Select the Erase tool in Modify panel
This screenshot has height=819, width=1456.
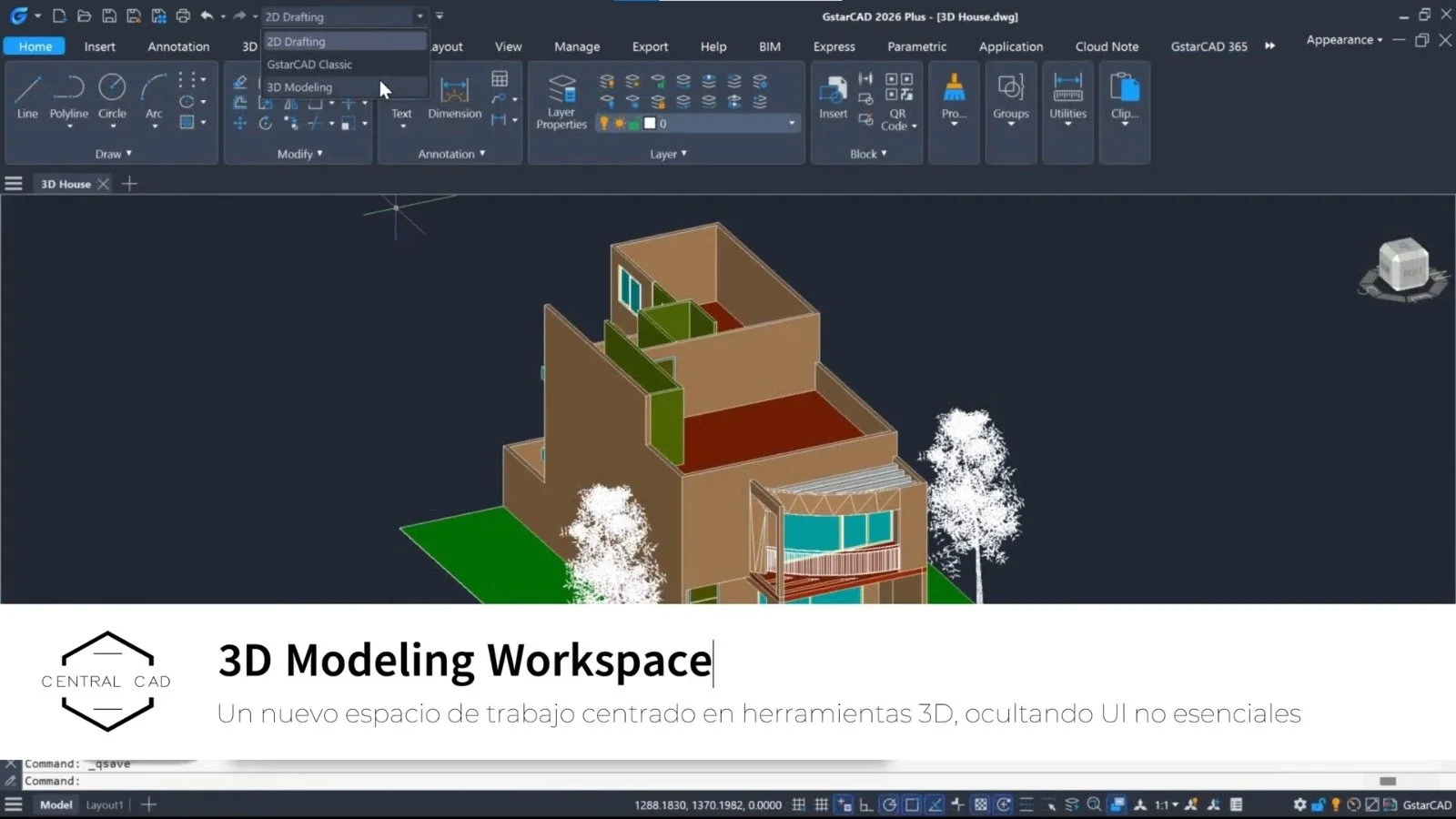tap(239, 82)
